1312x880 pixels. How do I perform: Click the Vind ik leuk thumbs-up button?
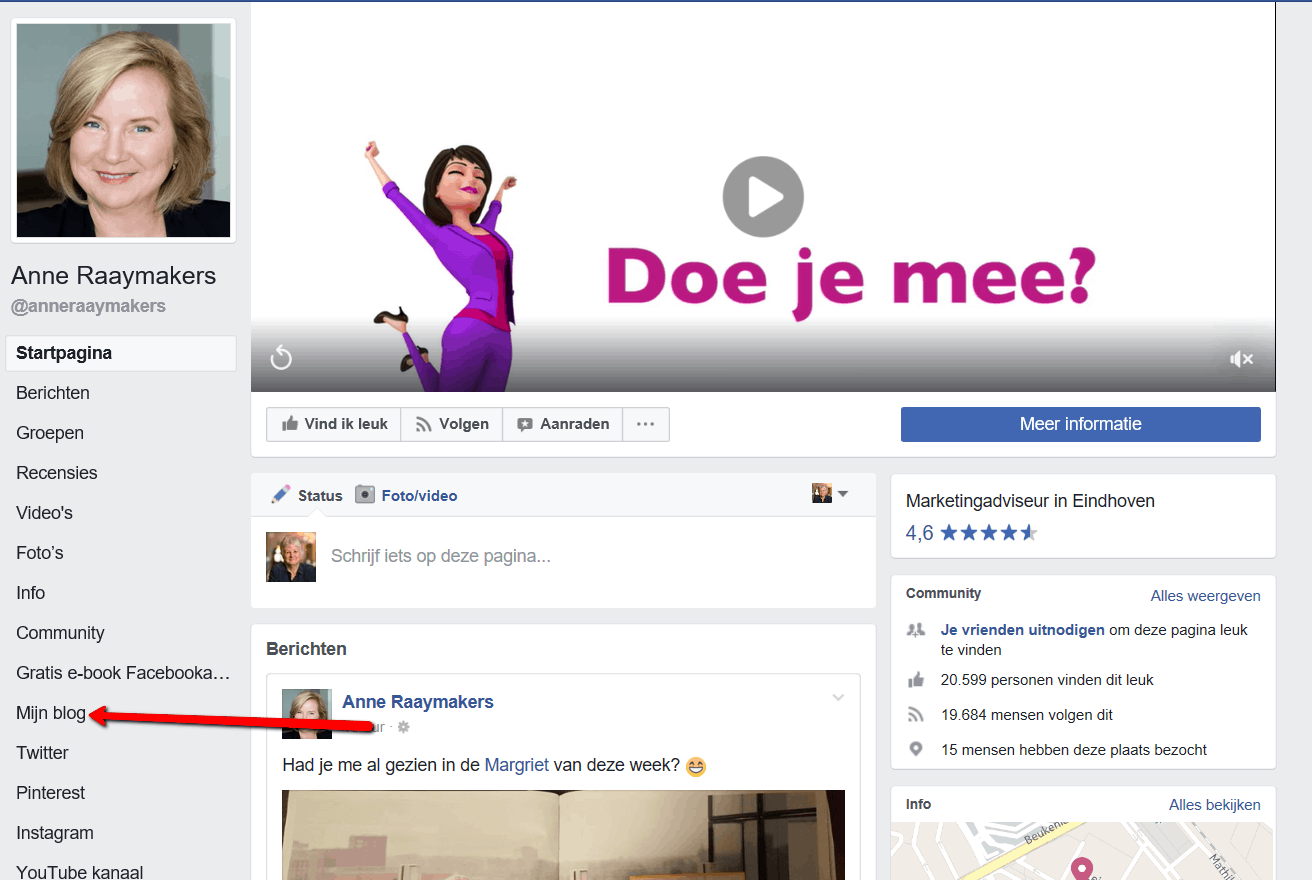pos(334,424)
